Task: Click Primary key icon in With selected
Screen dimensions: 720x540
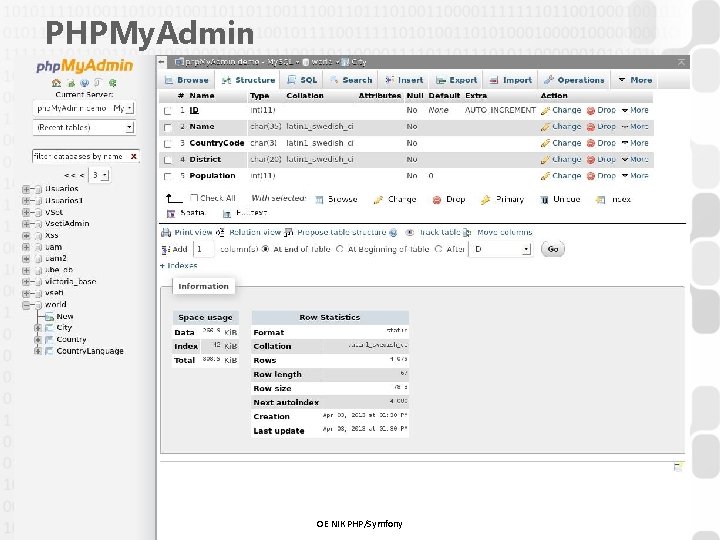Action: pyautogui.click(x=485, y=200)
